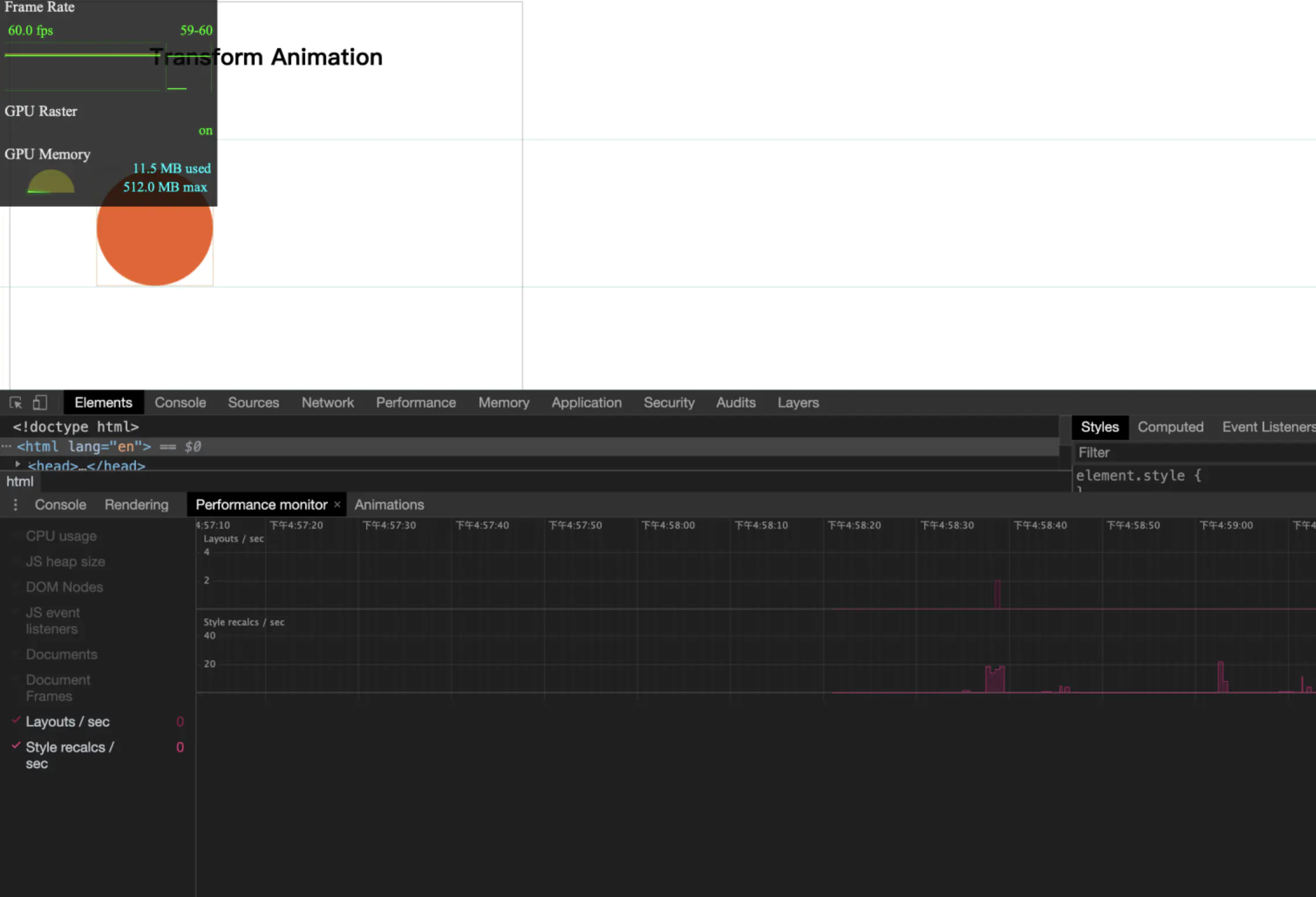Select the html lang element row
Image resolution: width=1316 pixels, height=897 pixels.
[x=84, y=446]
